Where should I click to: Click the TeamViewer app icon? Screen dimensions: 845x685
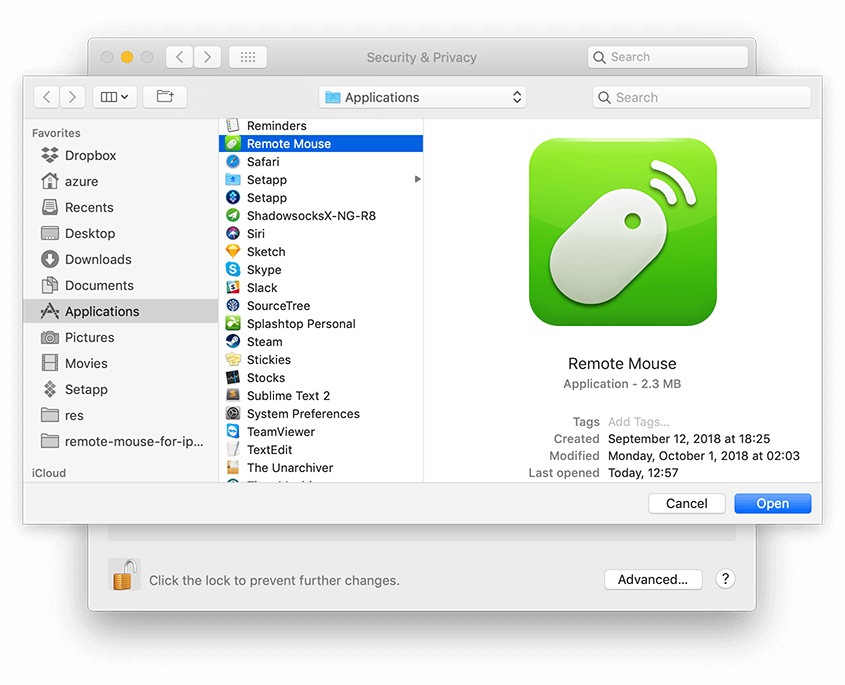232,432
